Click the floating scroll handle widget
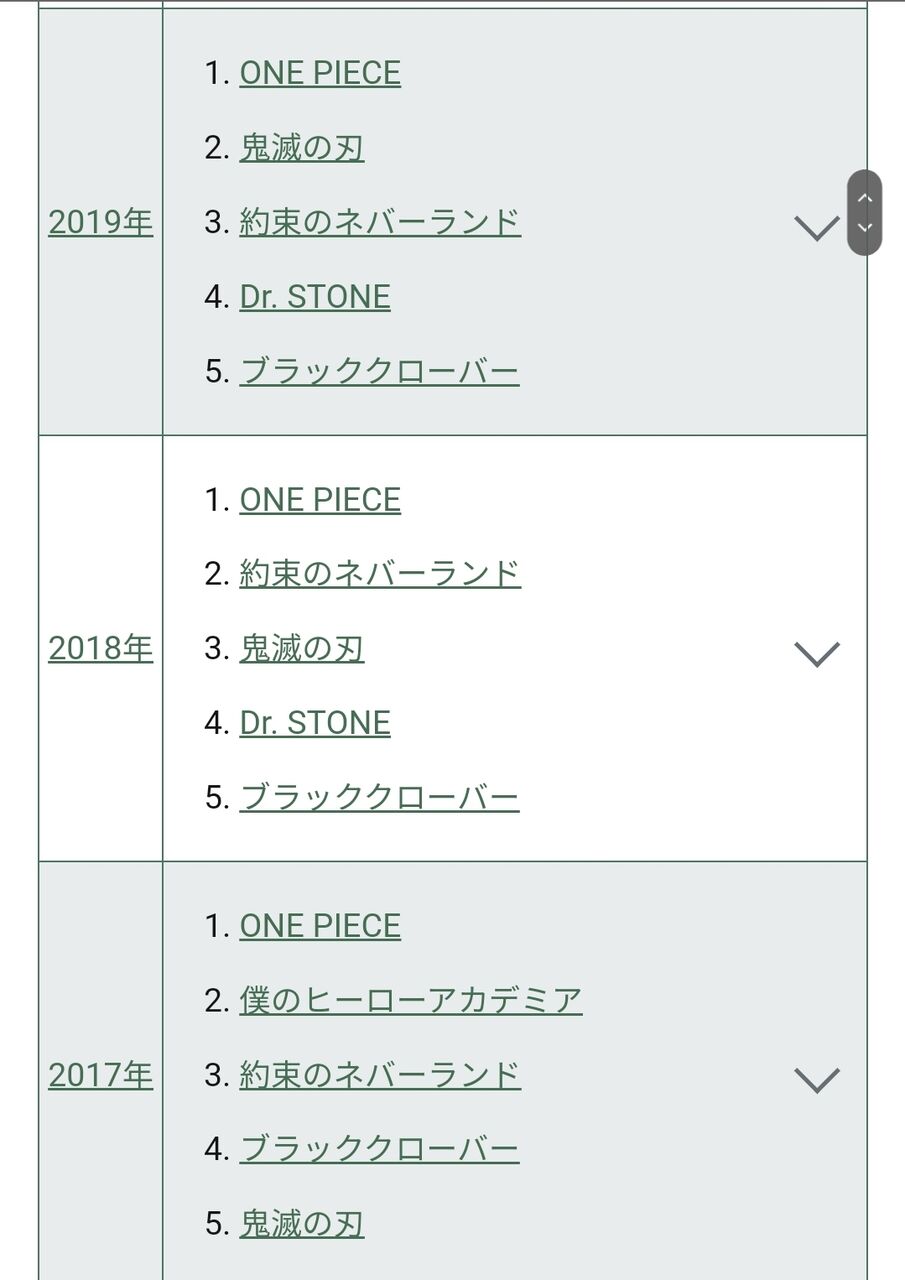905x1280 pixels. coord(865,213)
